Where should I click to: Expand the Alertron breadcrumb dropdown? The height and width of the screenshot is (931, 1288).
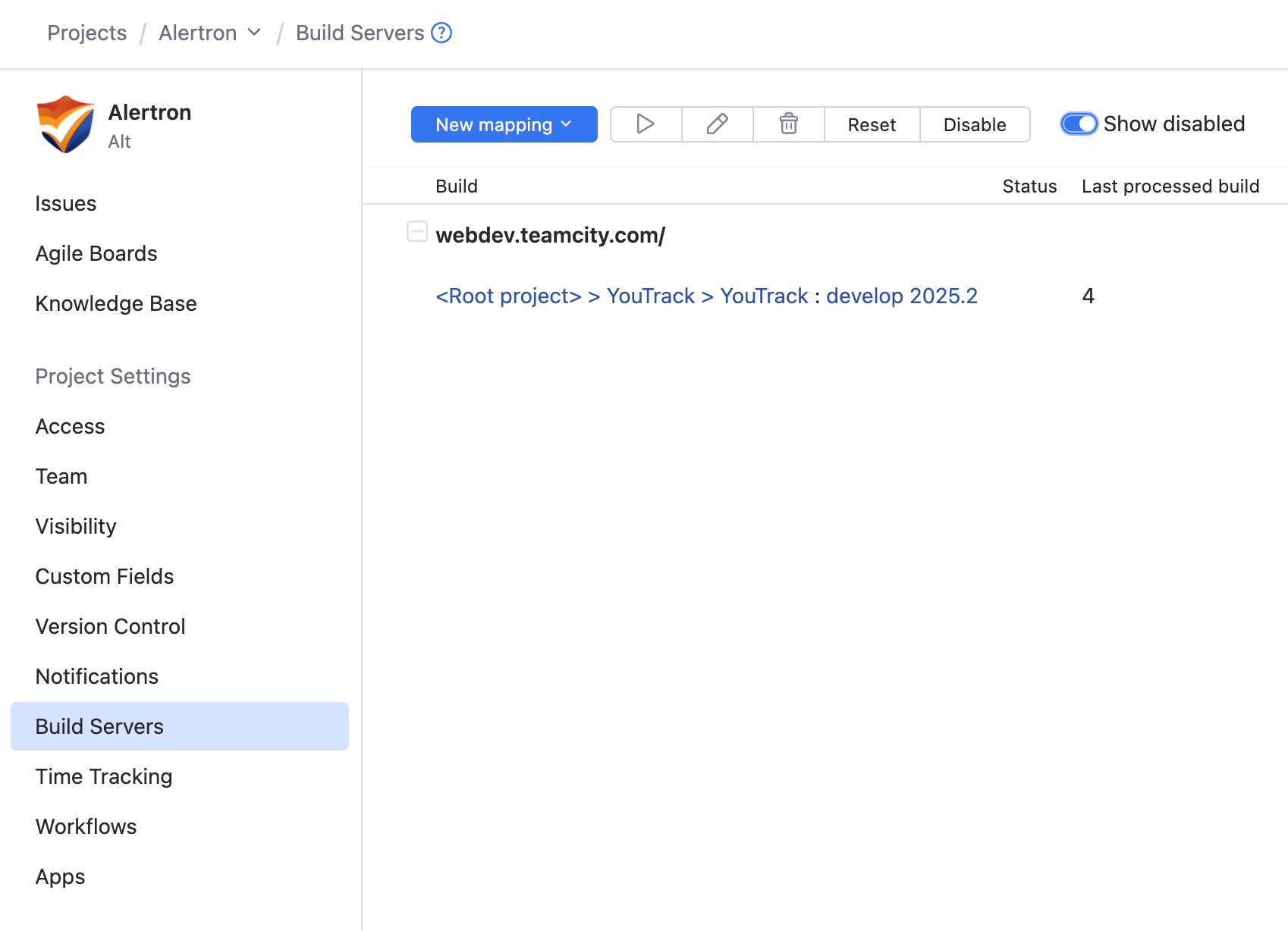pos(253,33)
